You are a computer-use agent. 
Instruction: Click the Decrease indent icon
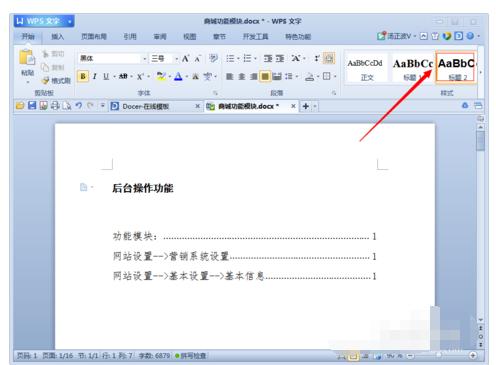point(268,59)
